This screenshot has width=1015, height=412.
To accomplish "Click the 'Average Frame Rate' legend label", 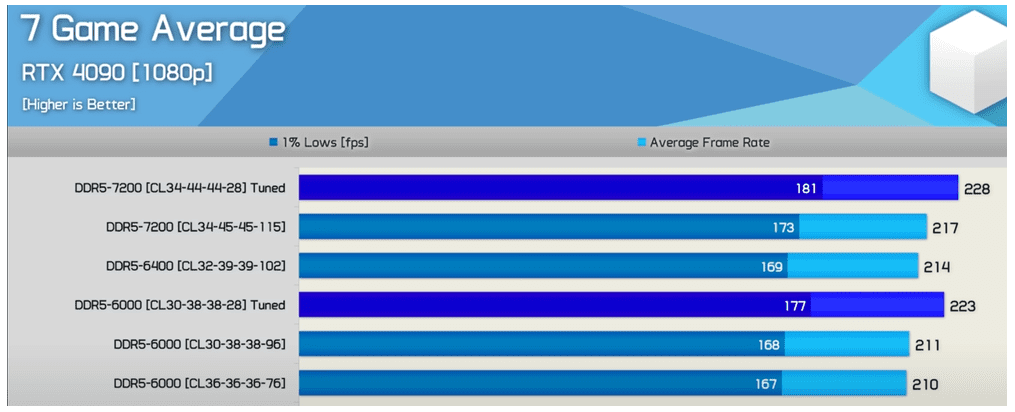I will pos(709,142).
